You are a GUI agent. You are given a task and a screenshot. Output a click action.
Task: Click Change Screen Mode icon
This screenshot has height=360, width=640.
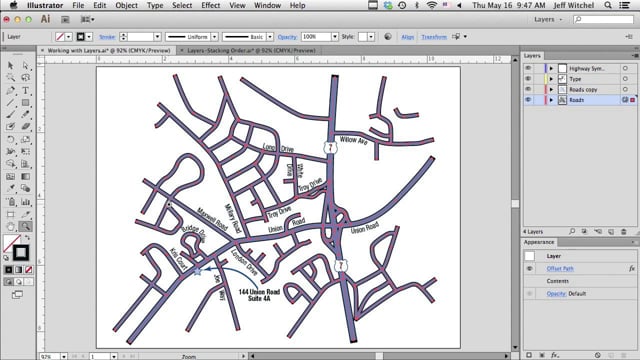(17, 294)
